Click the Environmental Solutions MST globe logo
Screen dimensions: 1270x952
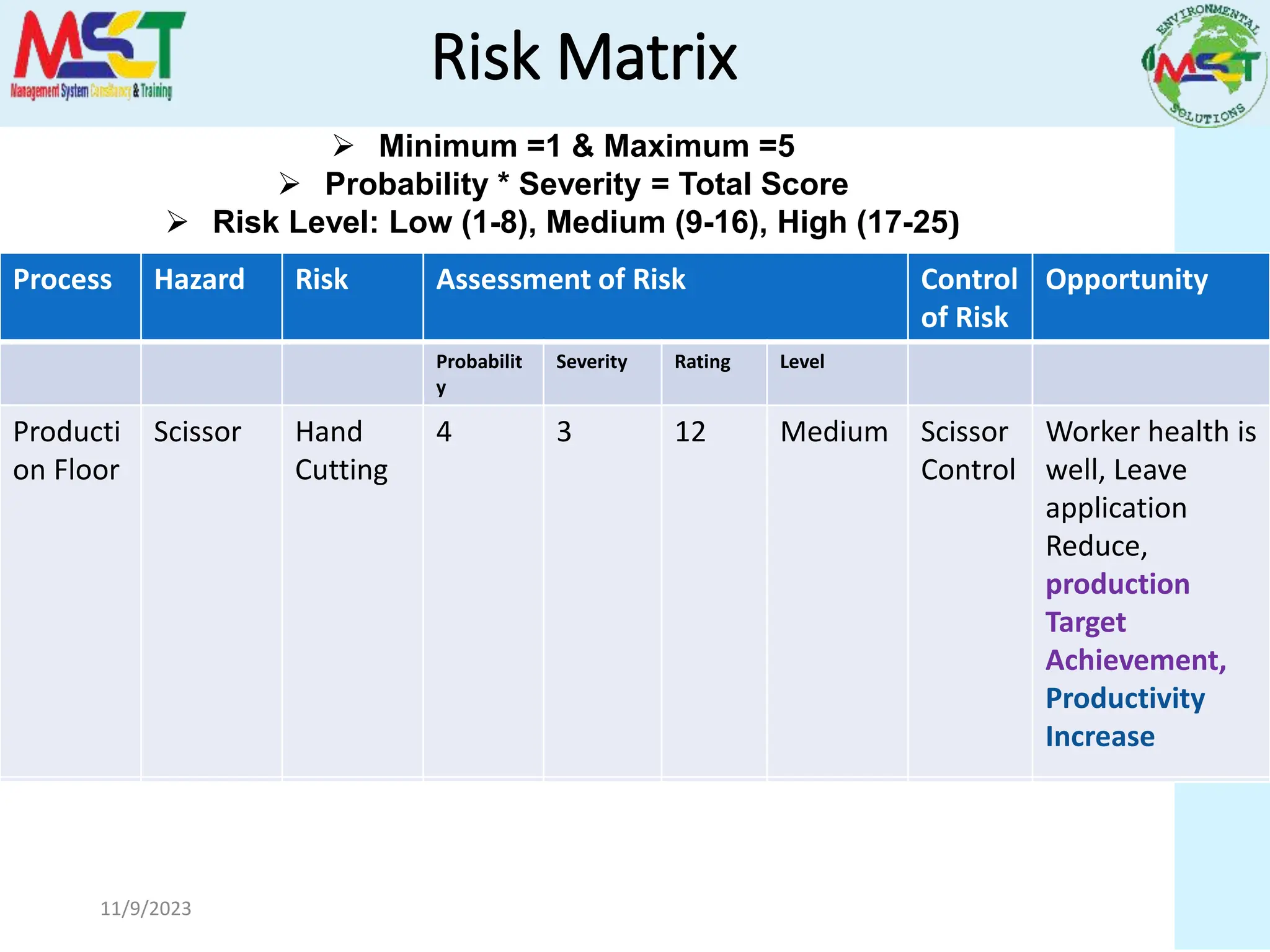1204,65
